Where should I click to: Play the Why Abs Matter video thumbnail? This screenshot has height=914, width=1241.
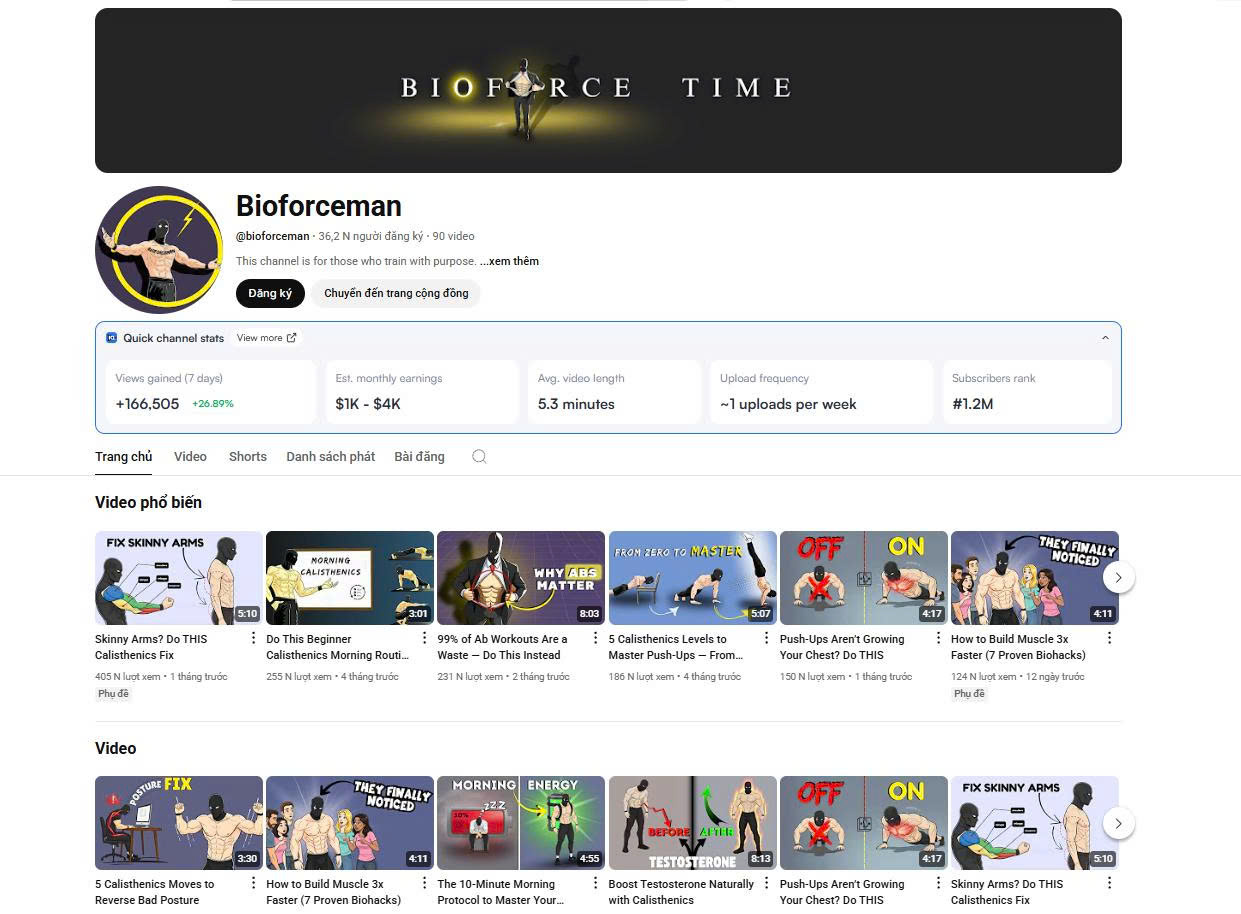[520, 578]
